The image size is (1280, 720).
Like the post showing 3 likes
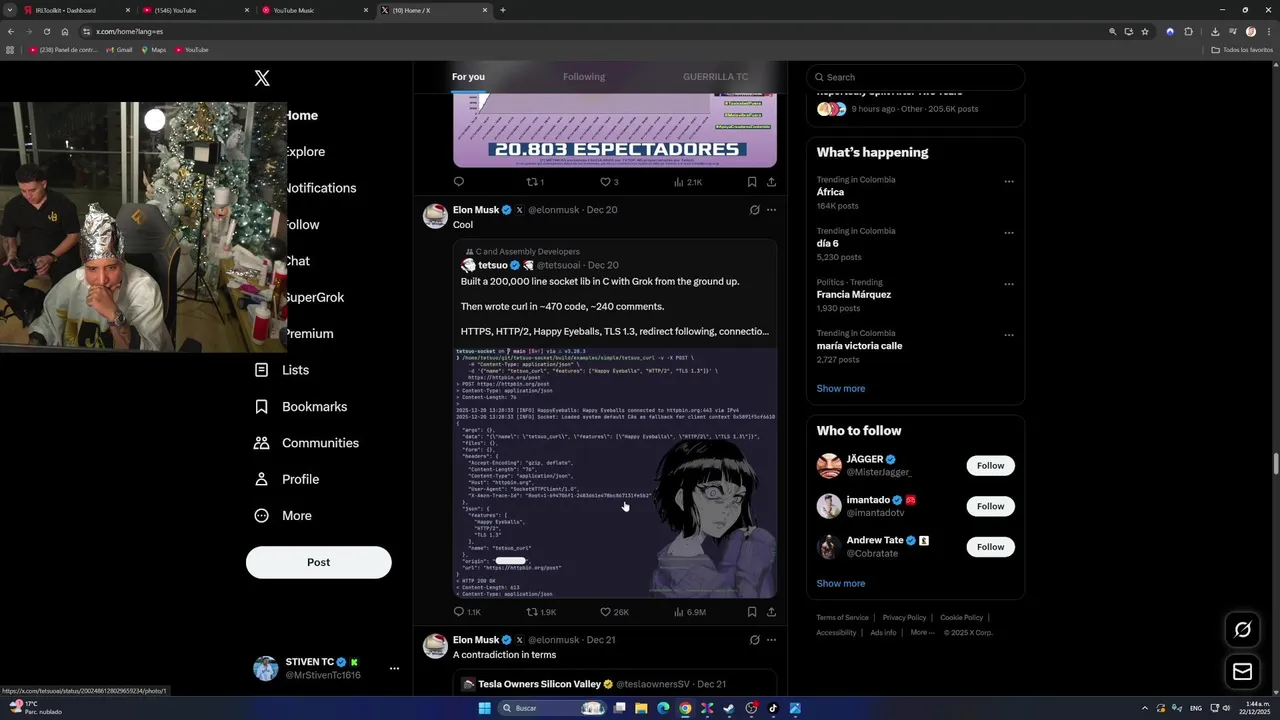coord(609,182)
